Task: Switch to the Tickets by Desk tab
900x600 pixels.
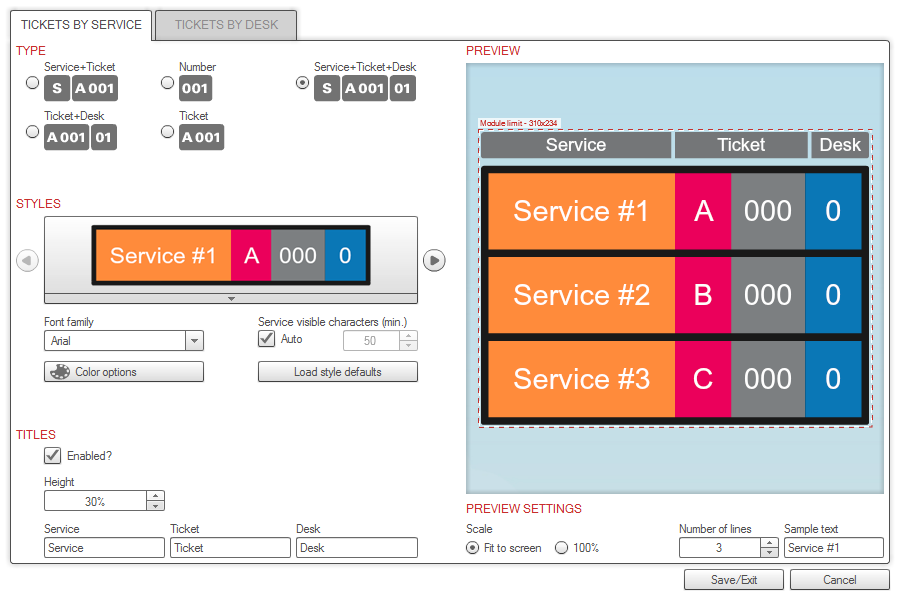Action: coord(226,25)
